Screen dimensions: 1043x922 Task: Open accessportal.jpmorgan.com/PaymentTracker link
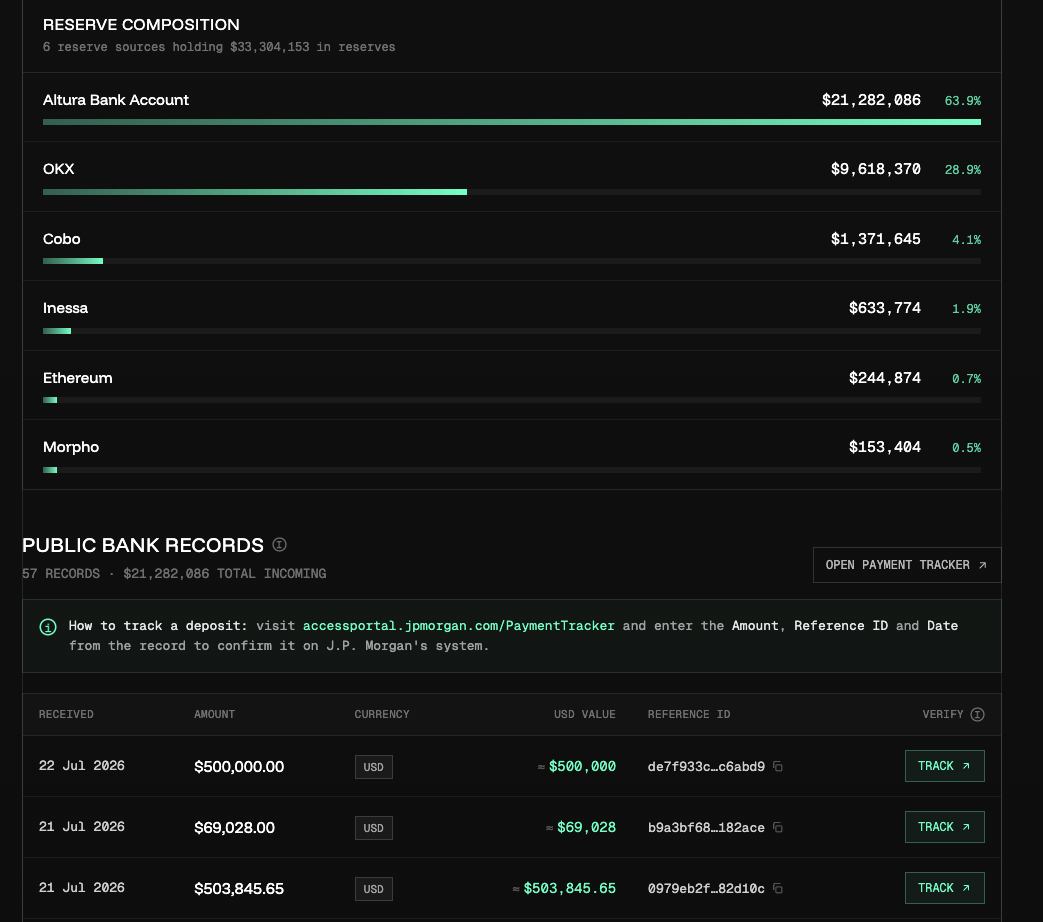(458, 626)
